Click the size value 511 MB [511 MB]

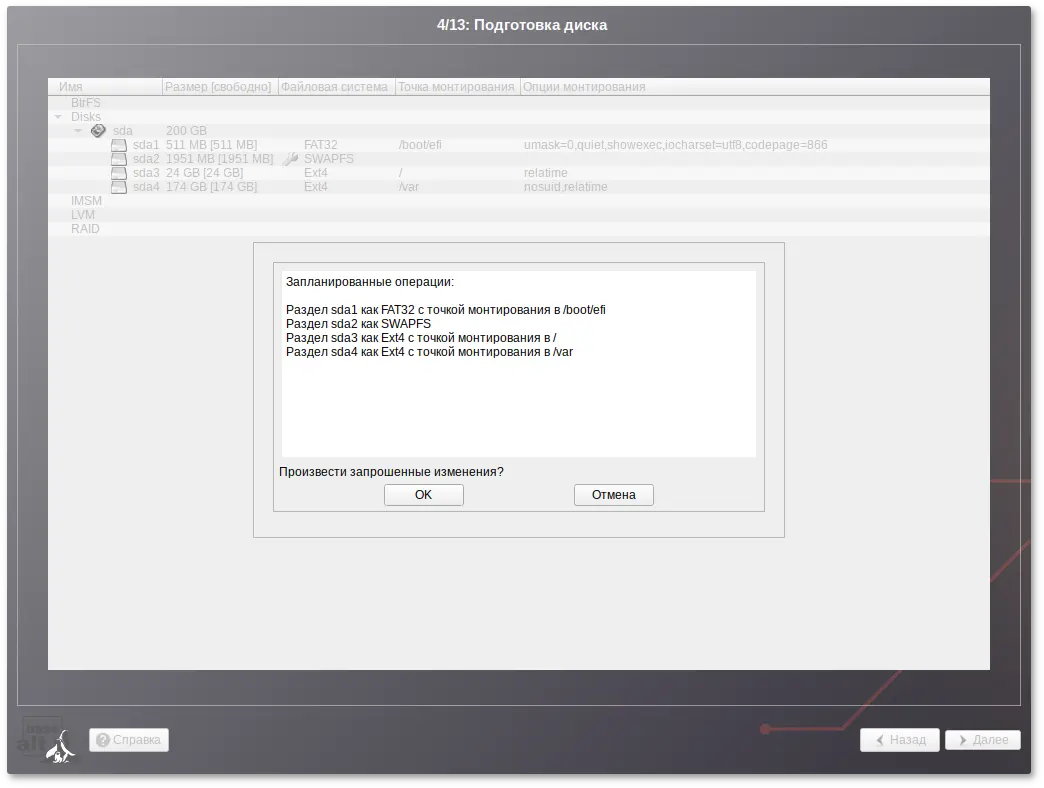point(212,144)
